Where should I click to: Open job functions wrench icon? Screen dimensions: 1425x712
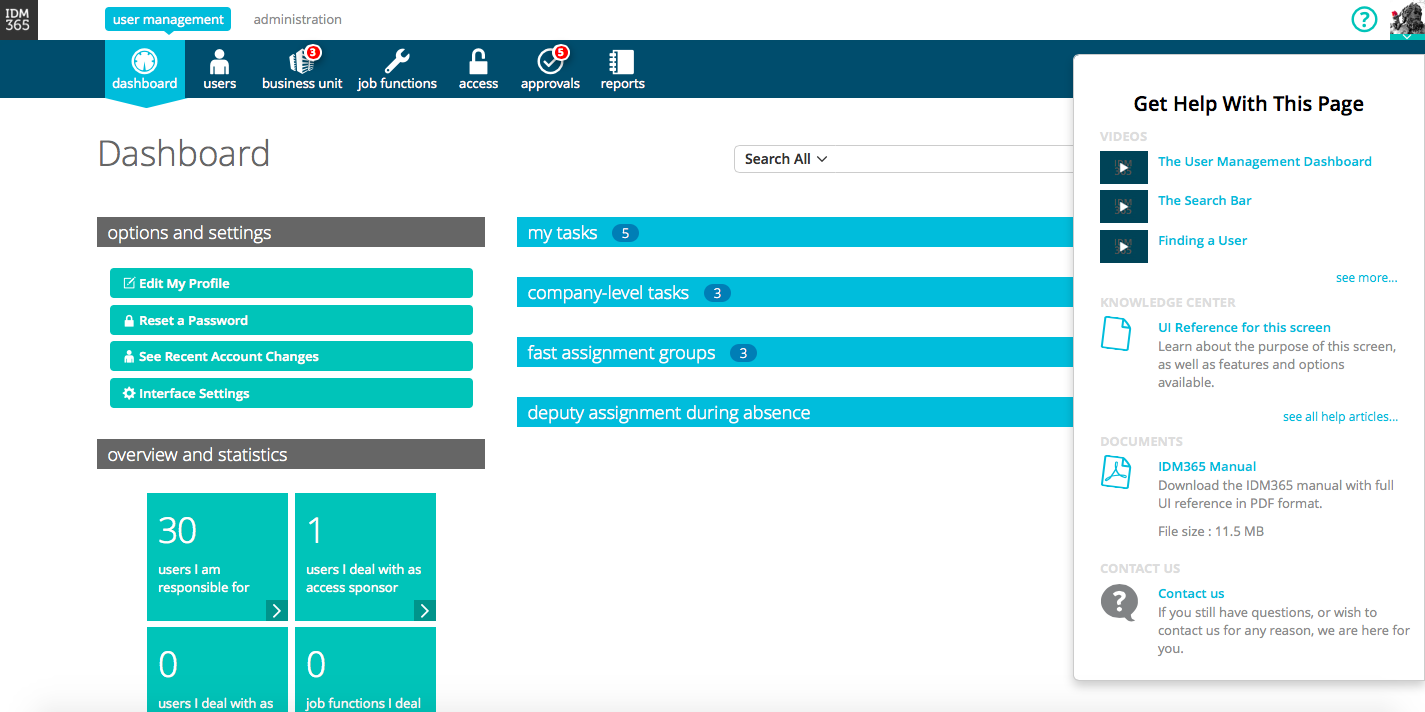coord(397,61)
